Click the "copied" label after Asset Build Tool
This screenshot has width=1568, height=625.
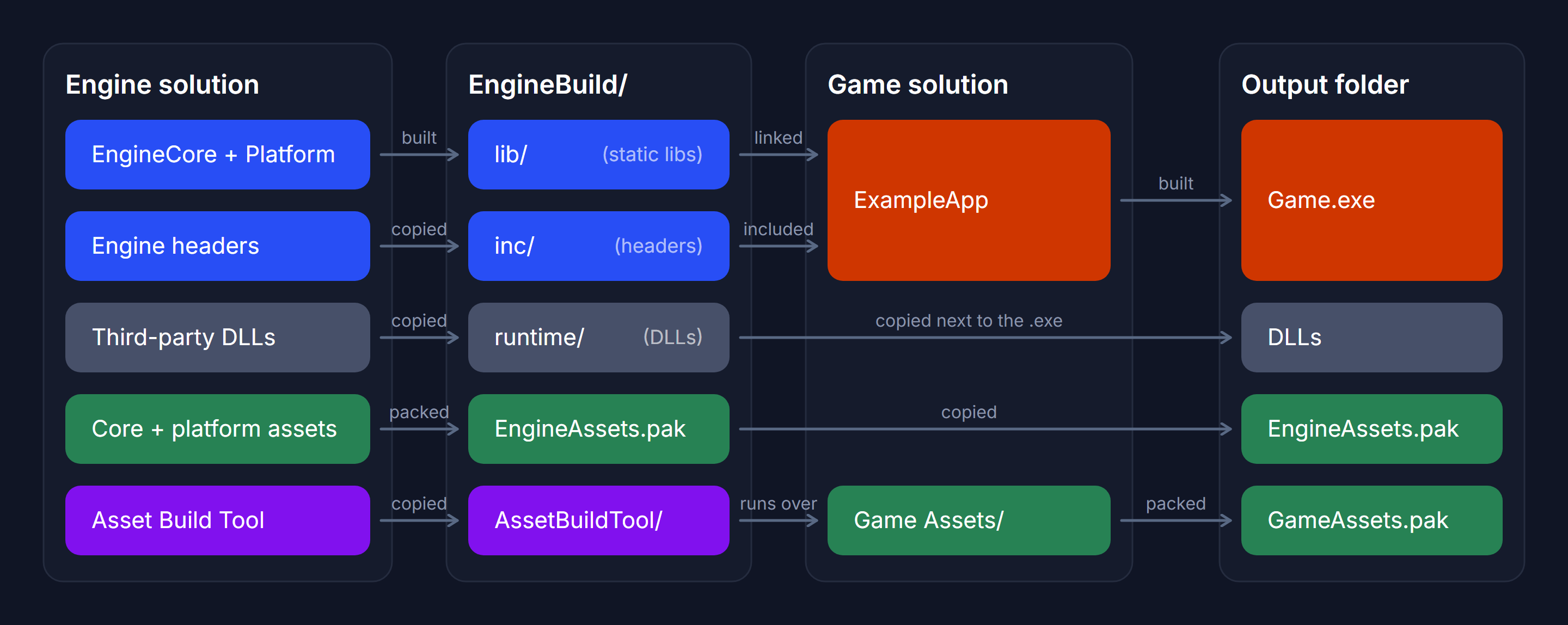[419, 503]
